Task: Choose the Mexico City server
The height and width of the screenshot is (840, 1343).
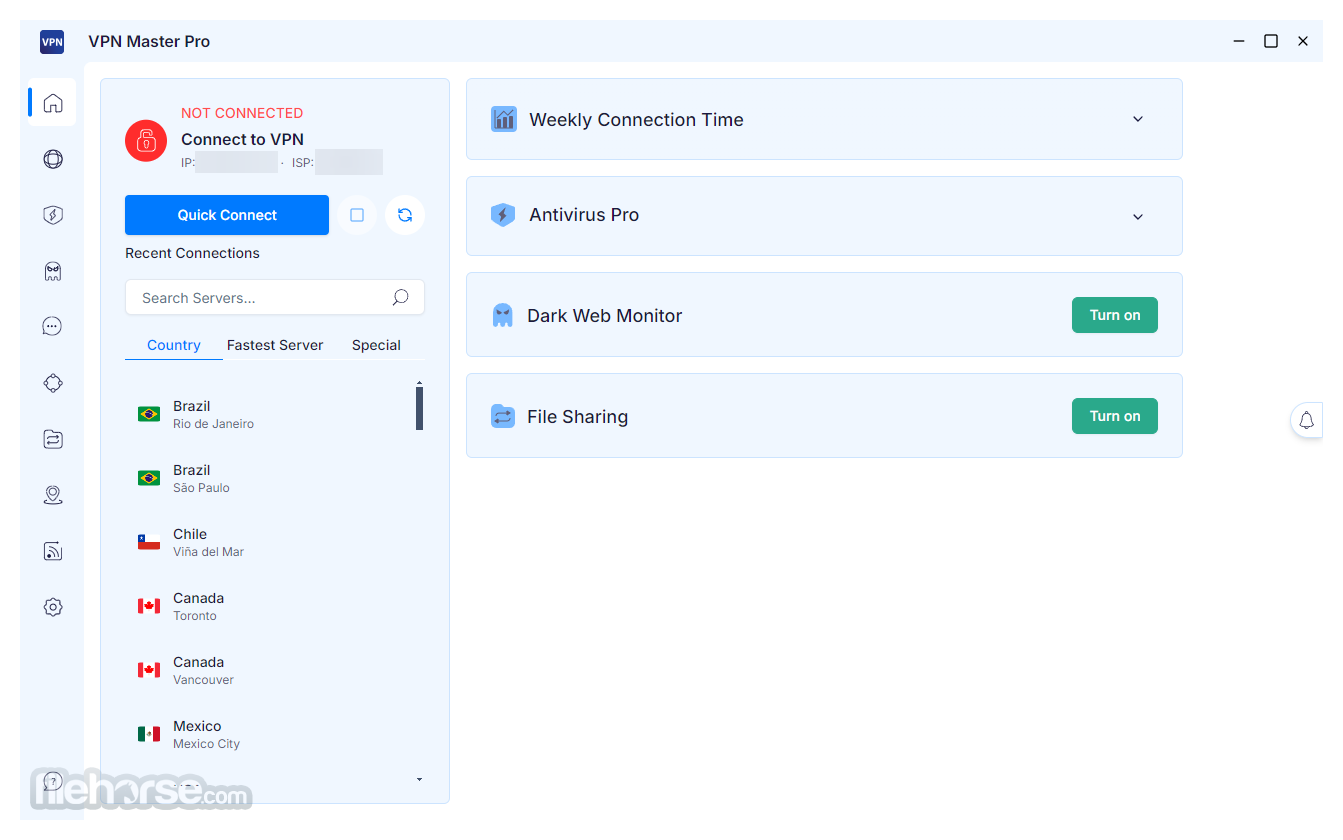Action: pos(270,734)
